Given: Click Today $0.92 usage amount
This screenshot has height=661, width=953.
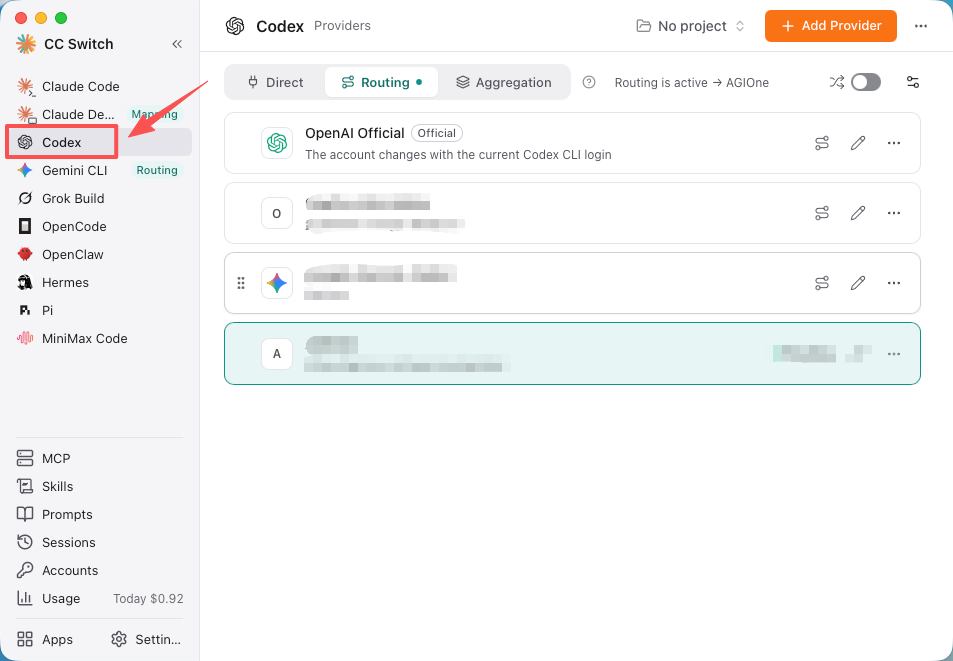Looking at the screenshot, I should [x=148, y=598].
